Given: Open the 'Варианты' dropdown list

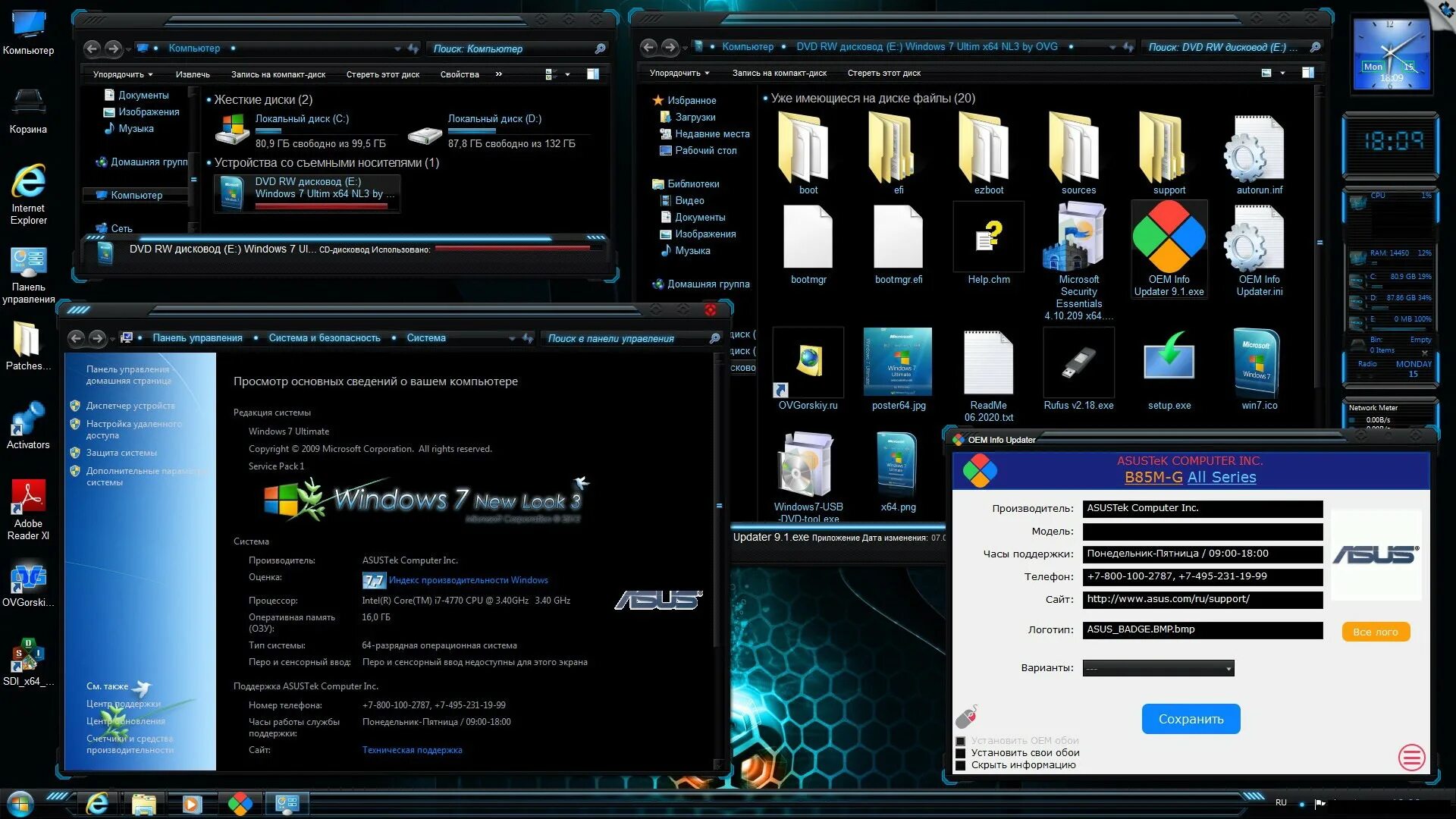Looking at the screenshot, I should click(x=1158, y=668).
